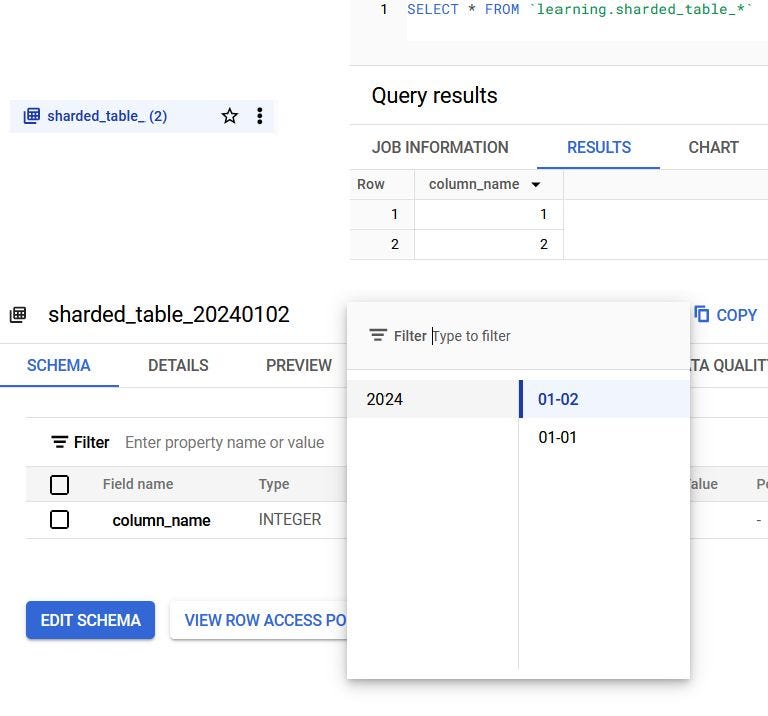Click the result cell in Row 1

click(x=489, y=214)
